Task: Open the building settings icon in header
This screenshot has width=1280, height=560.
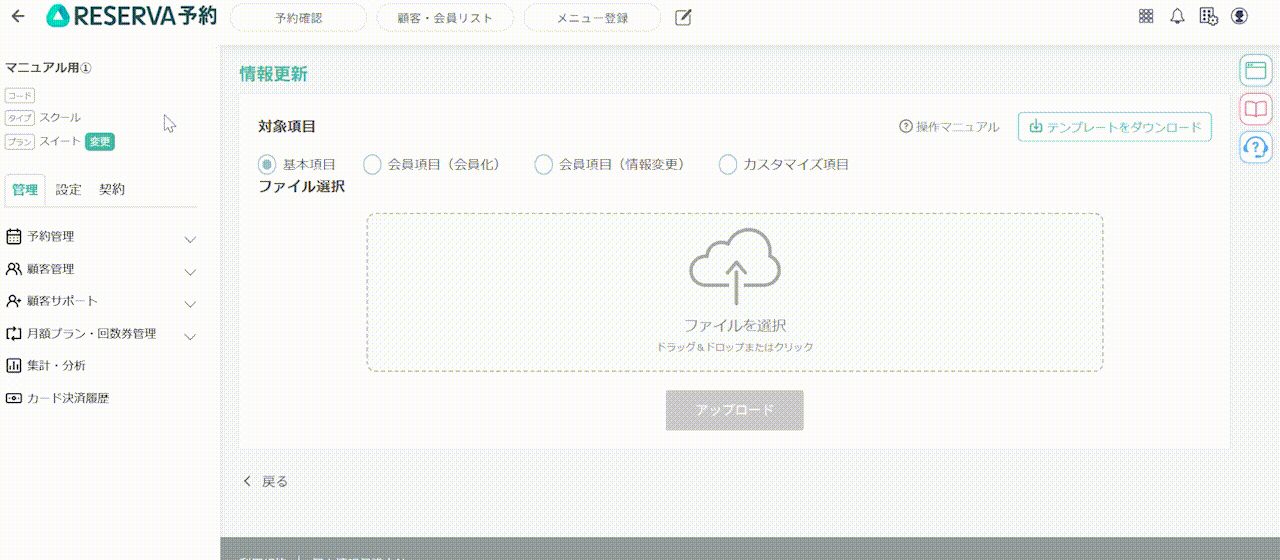Action: 1208,16
